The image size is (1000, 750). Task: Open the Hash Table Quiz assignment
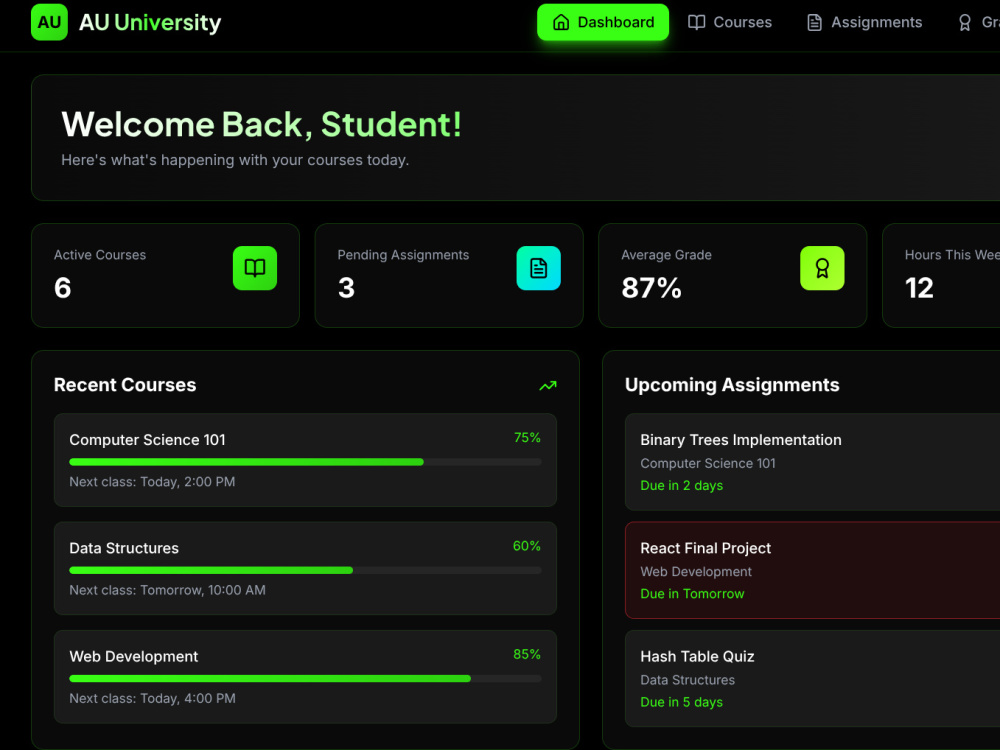[x=812, y=679]
